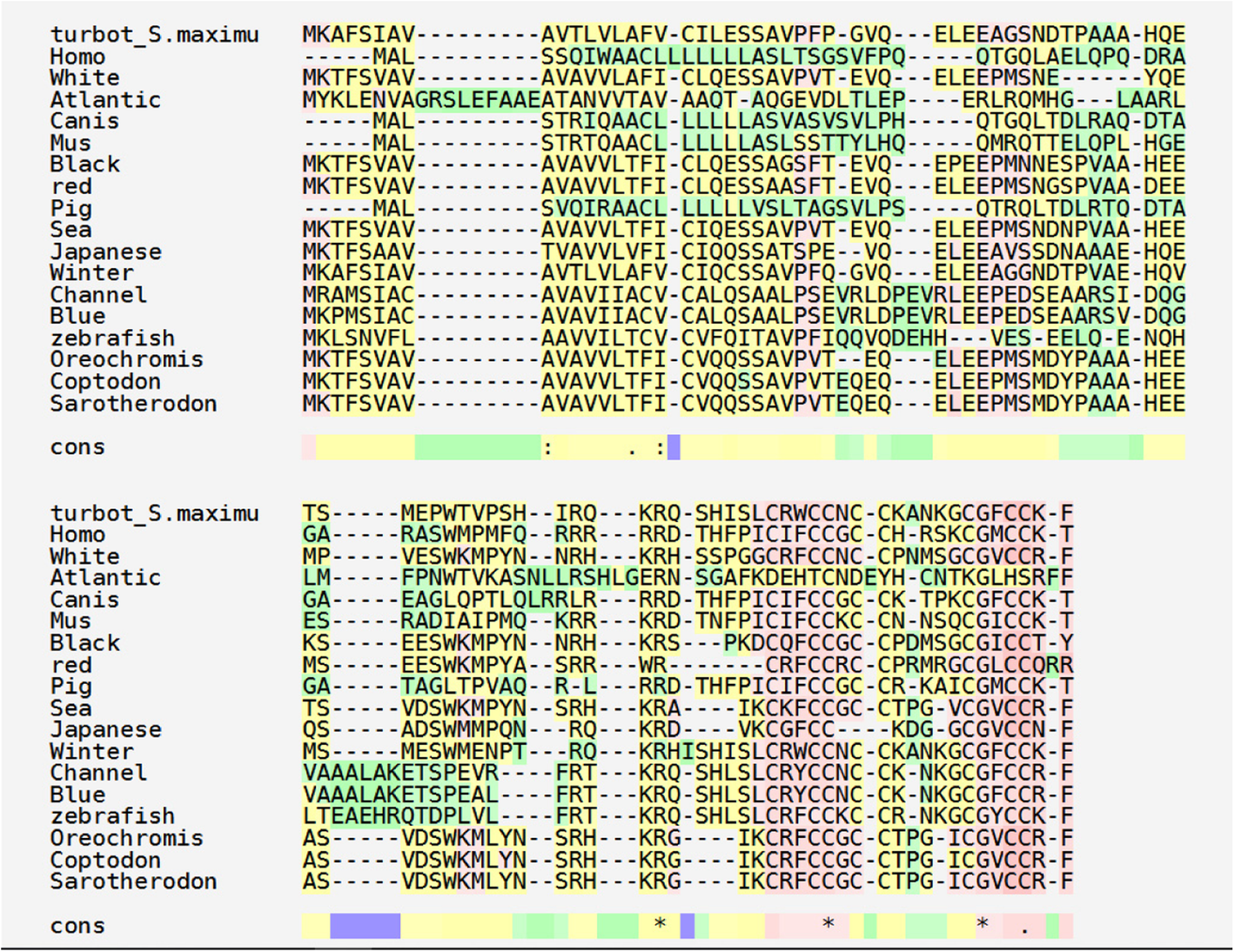Click the segment 'MRAMSIAC' in the Channel row

click(359, 295)
